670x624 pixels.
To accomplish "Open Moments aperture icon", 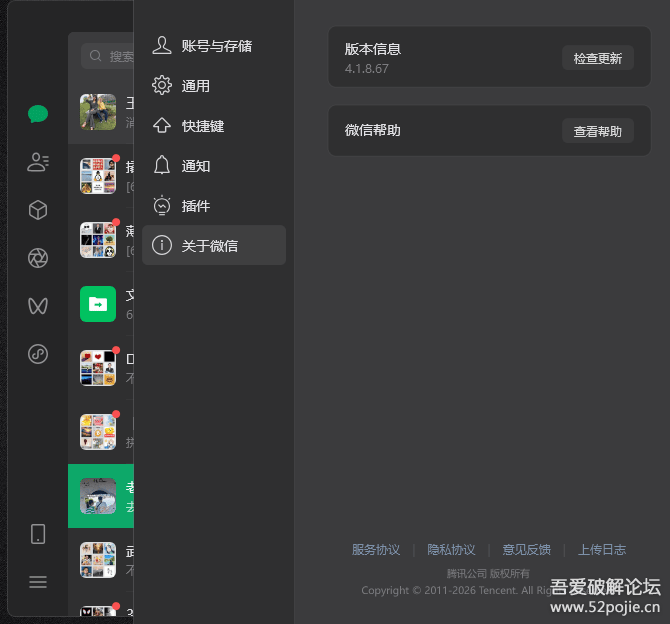I will [38, 258].
